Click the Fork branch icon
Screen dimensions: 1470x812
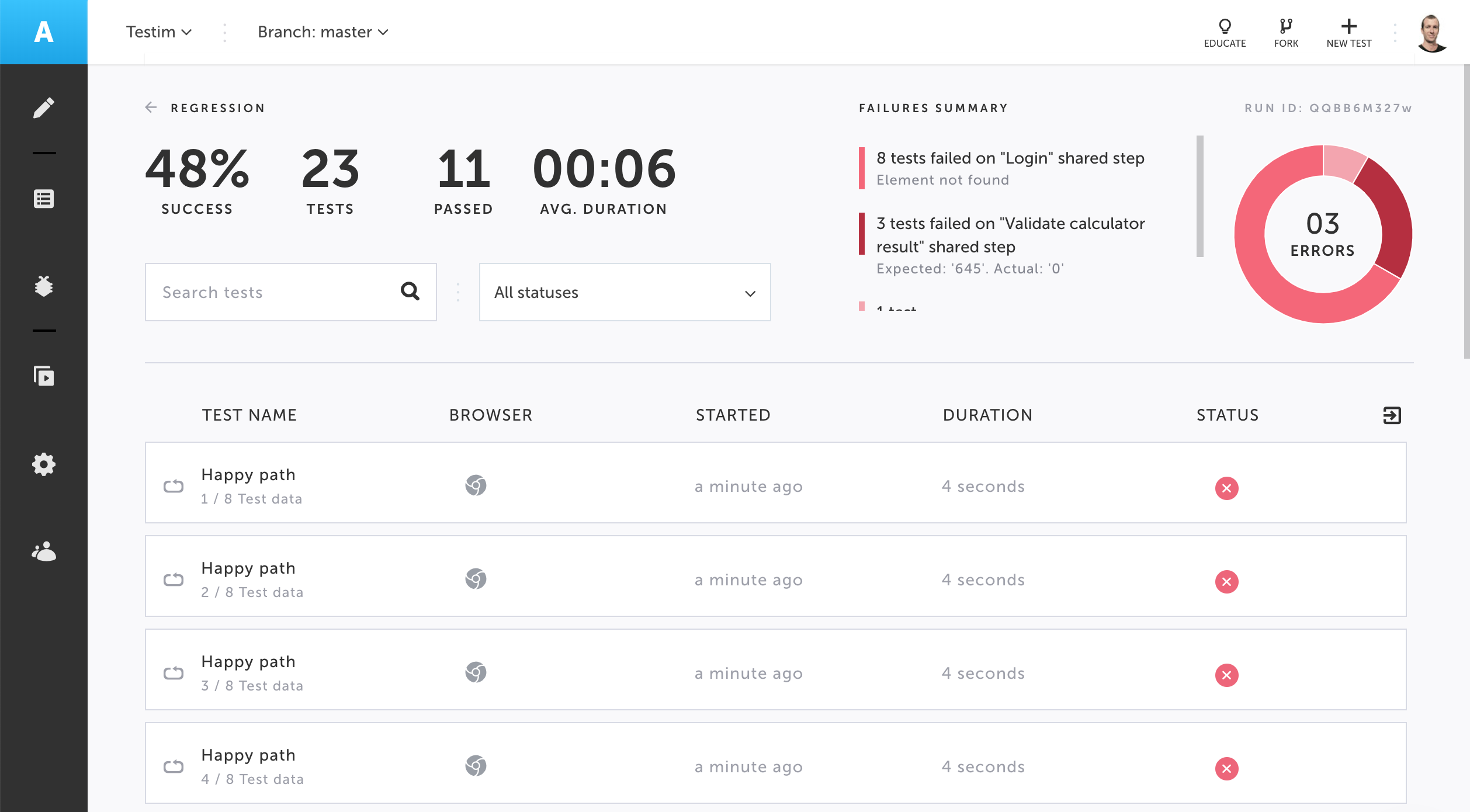[1286, 27]
